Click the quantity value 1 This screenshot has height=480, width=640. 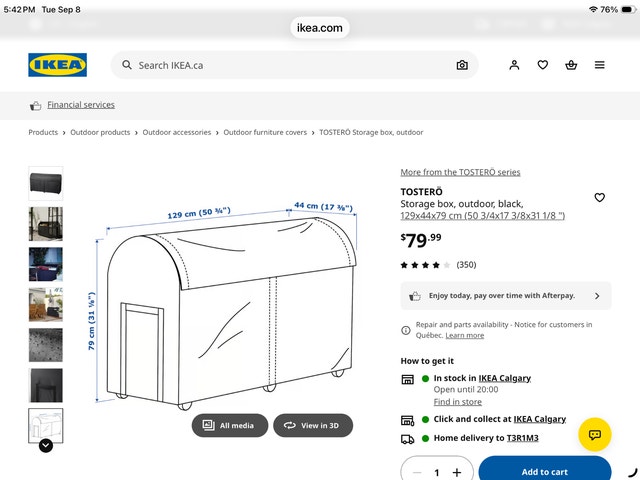click(x=437, y=473)
